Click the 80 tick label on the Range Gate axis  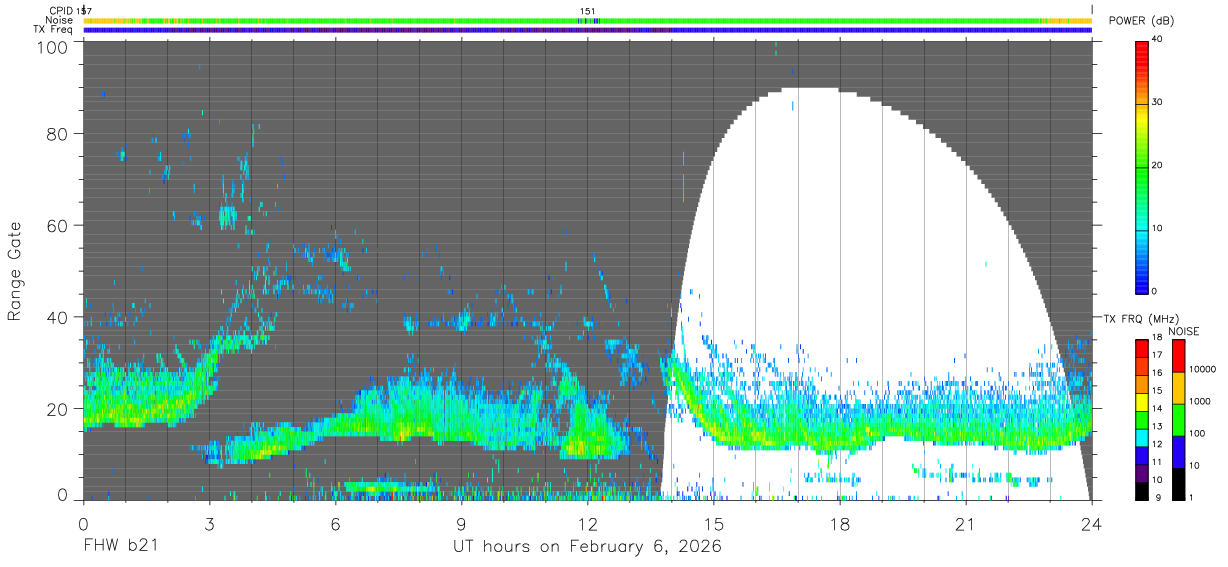[x=59, y=133]
